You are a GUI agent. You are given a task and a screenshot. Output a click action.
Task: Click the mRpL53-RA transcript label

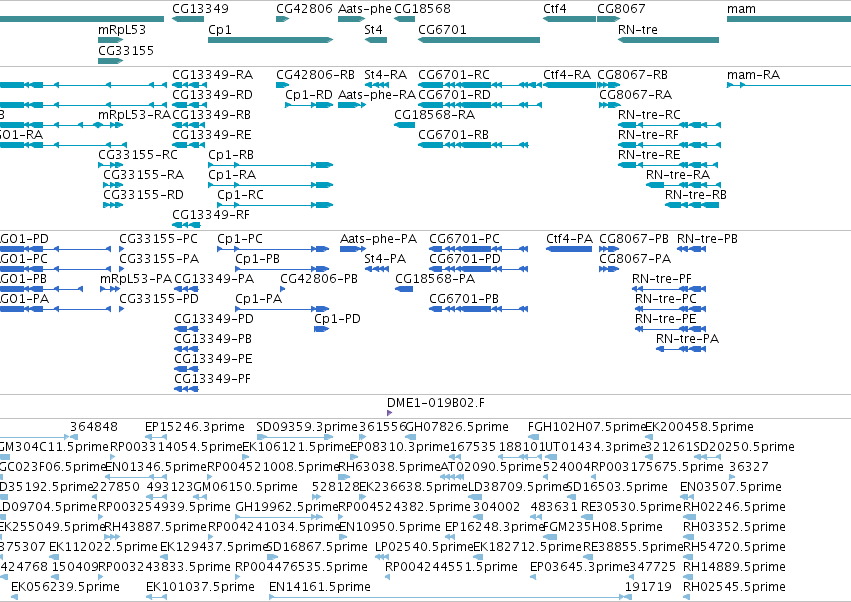(x=134, y=115)
